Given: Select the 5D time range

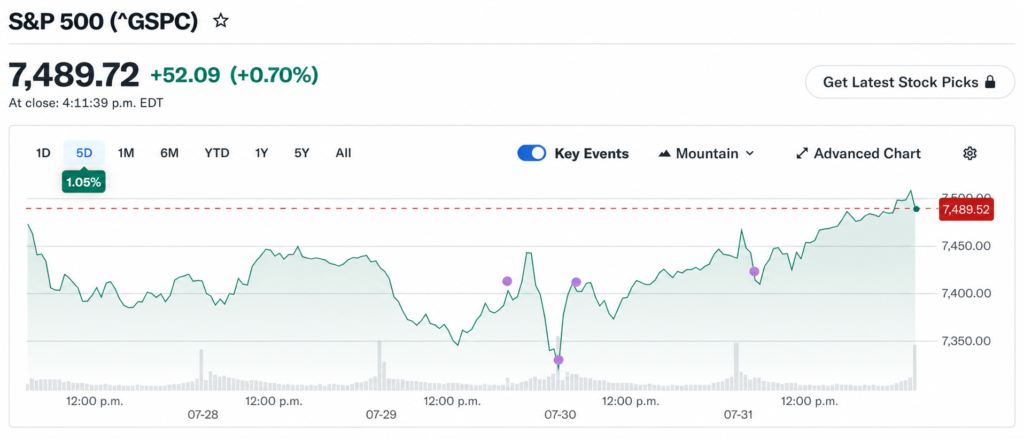Looking at the screenshot, I should pos(84,154).
